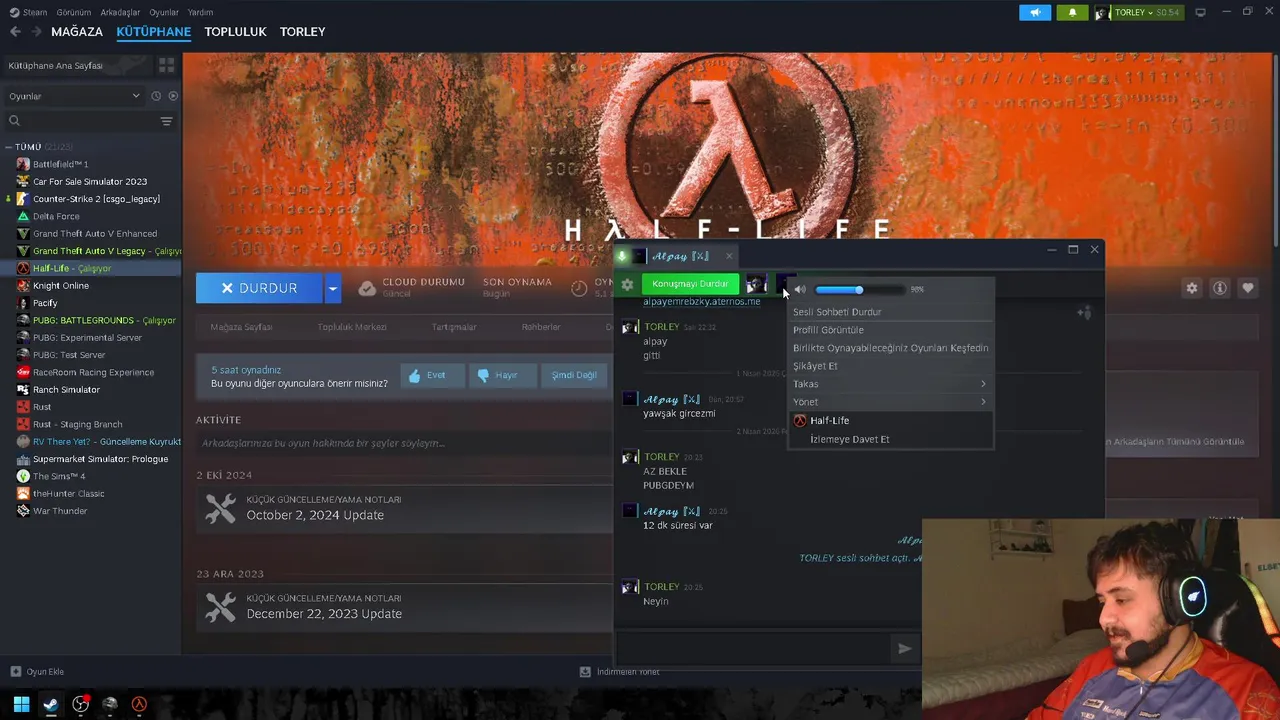The height and width of the screenshot is (720, 1280).
Task: Open the dropdown arrow beside DURDUR button
Action: (333, 288)
